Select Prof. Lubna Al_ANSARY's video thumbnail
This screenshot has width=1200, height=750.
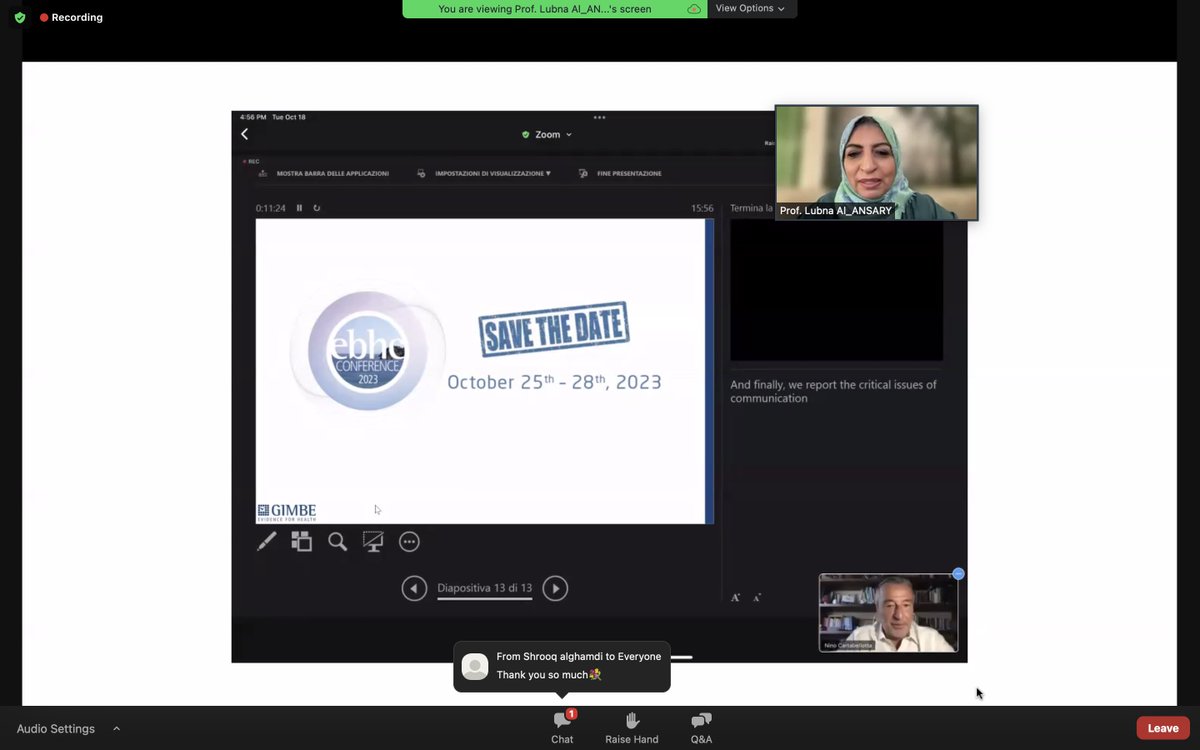[x=877, y=163]
